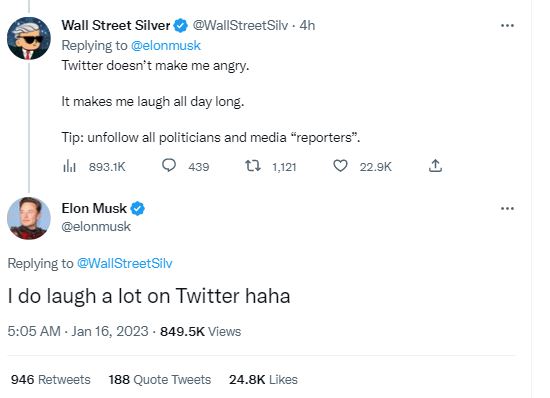Open the Wall Street Silver display name
The height and width of the screenshot is (398, 550).
116,25
